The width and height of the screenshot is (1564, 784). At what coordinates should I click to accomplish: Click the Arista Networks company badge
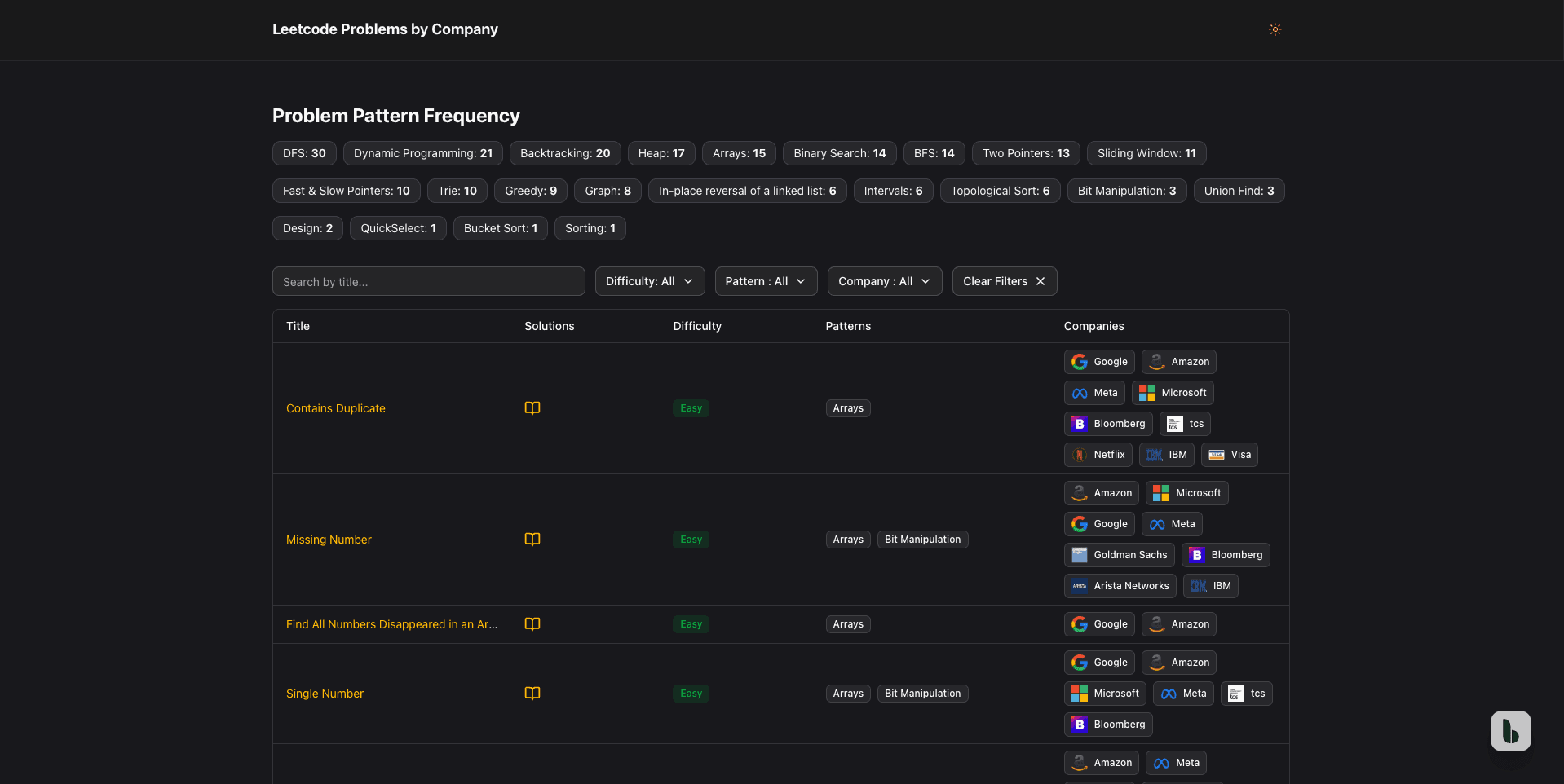coord(1120,586)
